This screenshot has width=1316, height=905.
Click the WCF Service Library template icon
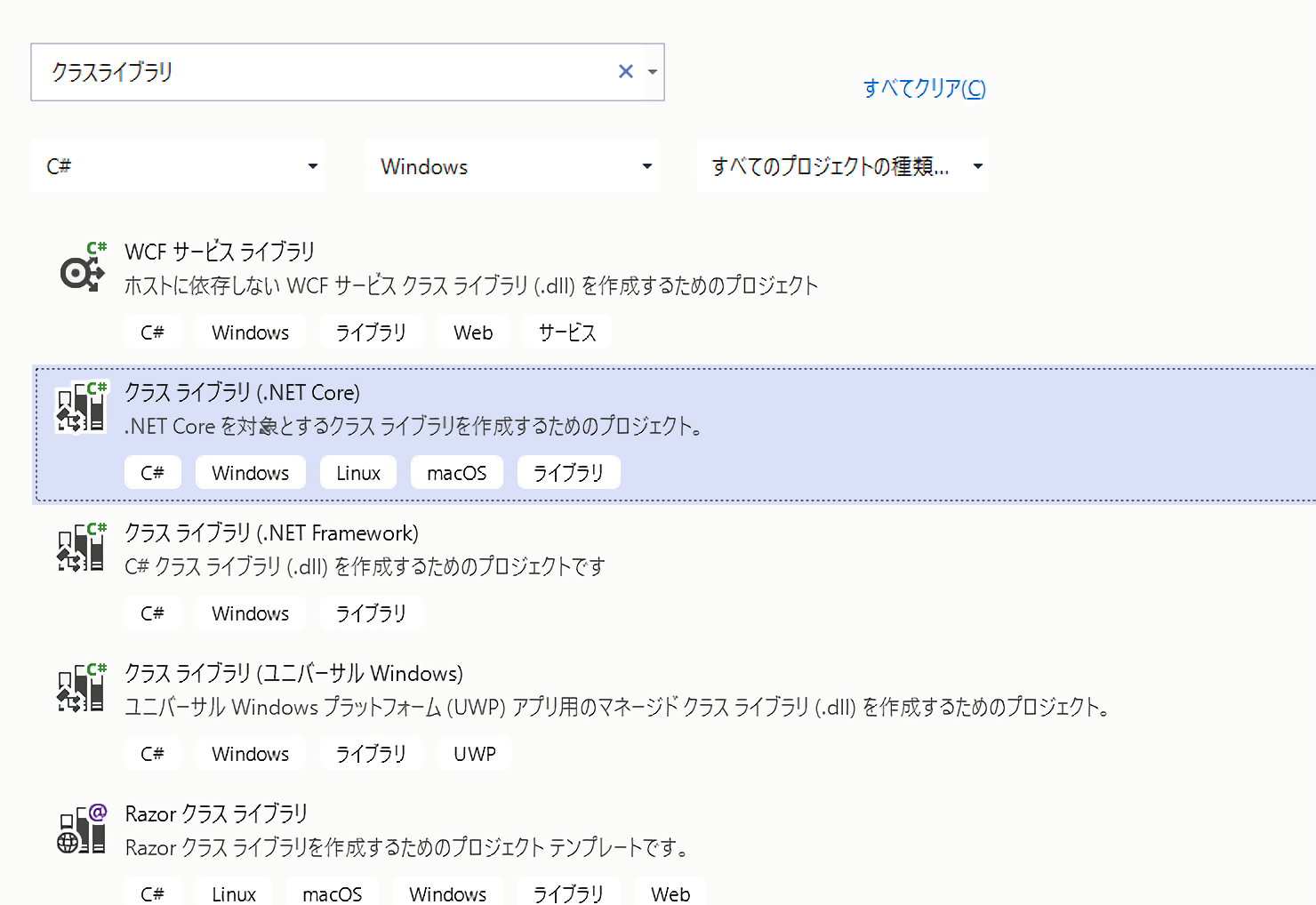coord(83,268)
